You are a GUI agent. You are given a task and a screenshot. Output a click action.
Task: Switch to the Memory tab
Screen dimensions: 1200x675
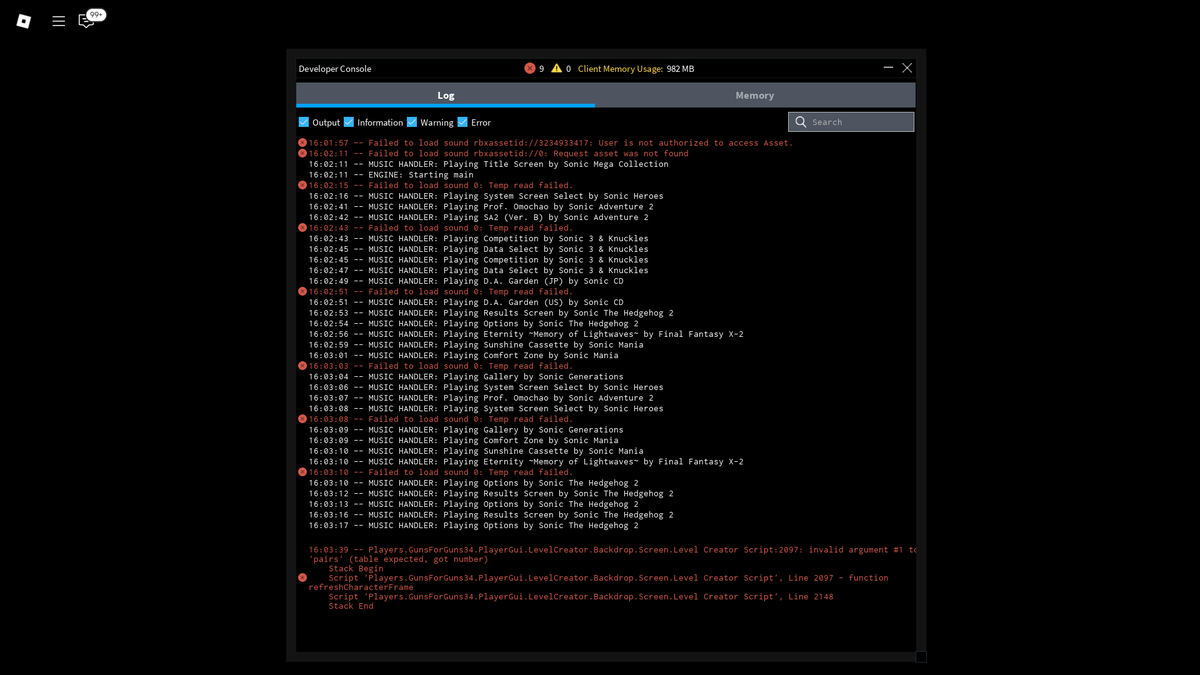[755, 95]
